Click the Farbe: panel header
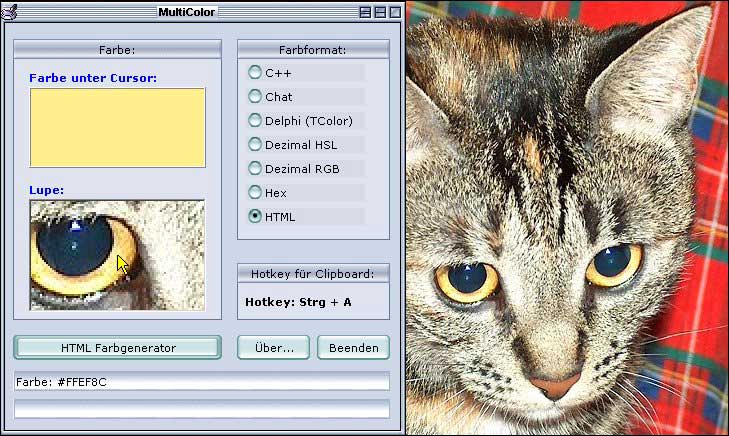 click(118, 50)
